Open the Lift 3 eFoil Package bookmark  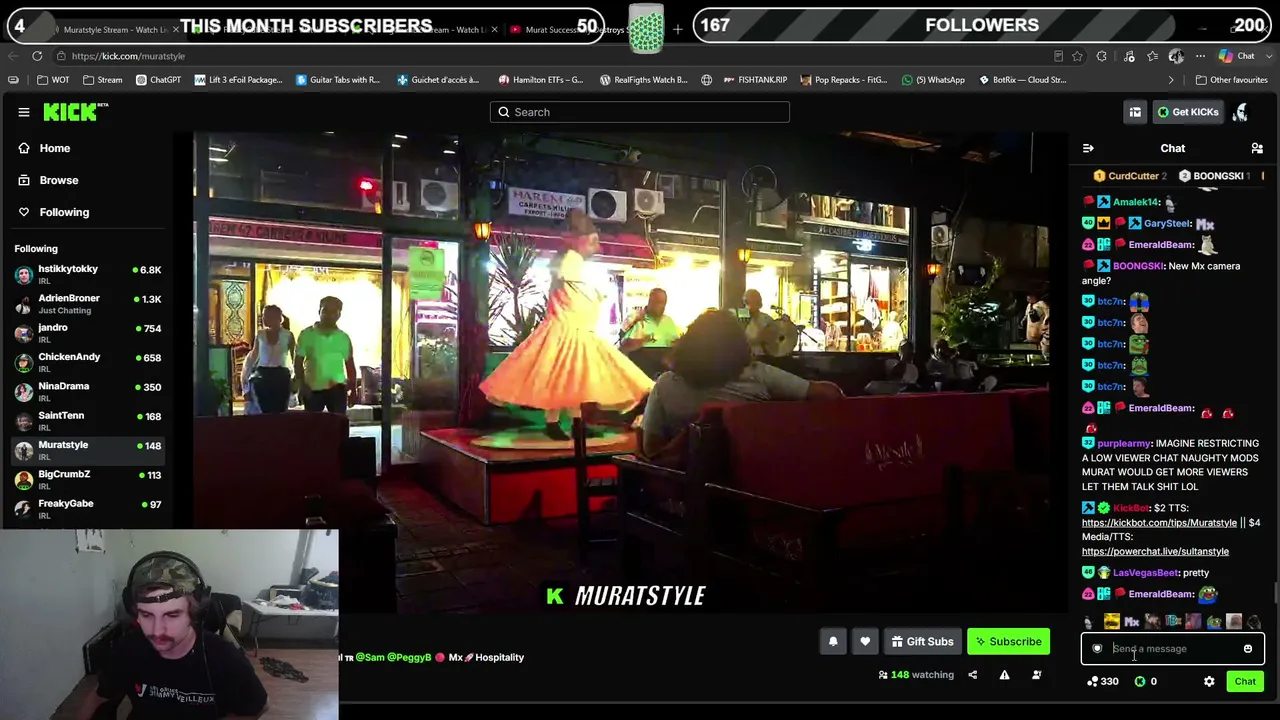[238, 80]
